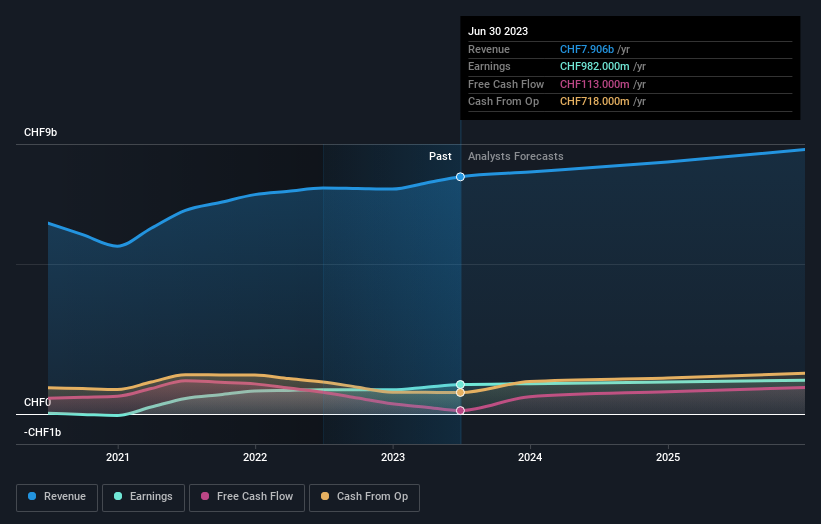Click the CHF9b y-axis label
The width and height of the screenshot is (821, 524).
pyautogui.click(x=40, y=132)
